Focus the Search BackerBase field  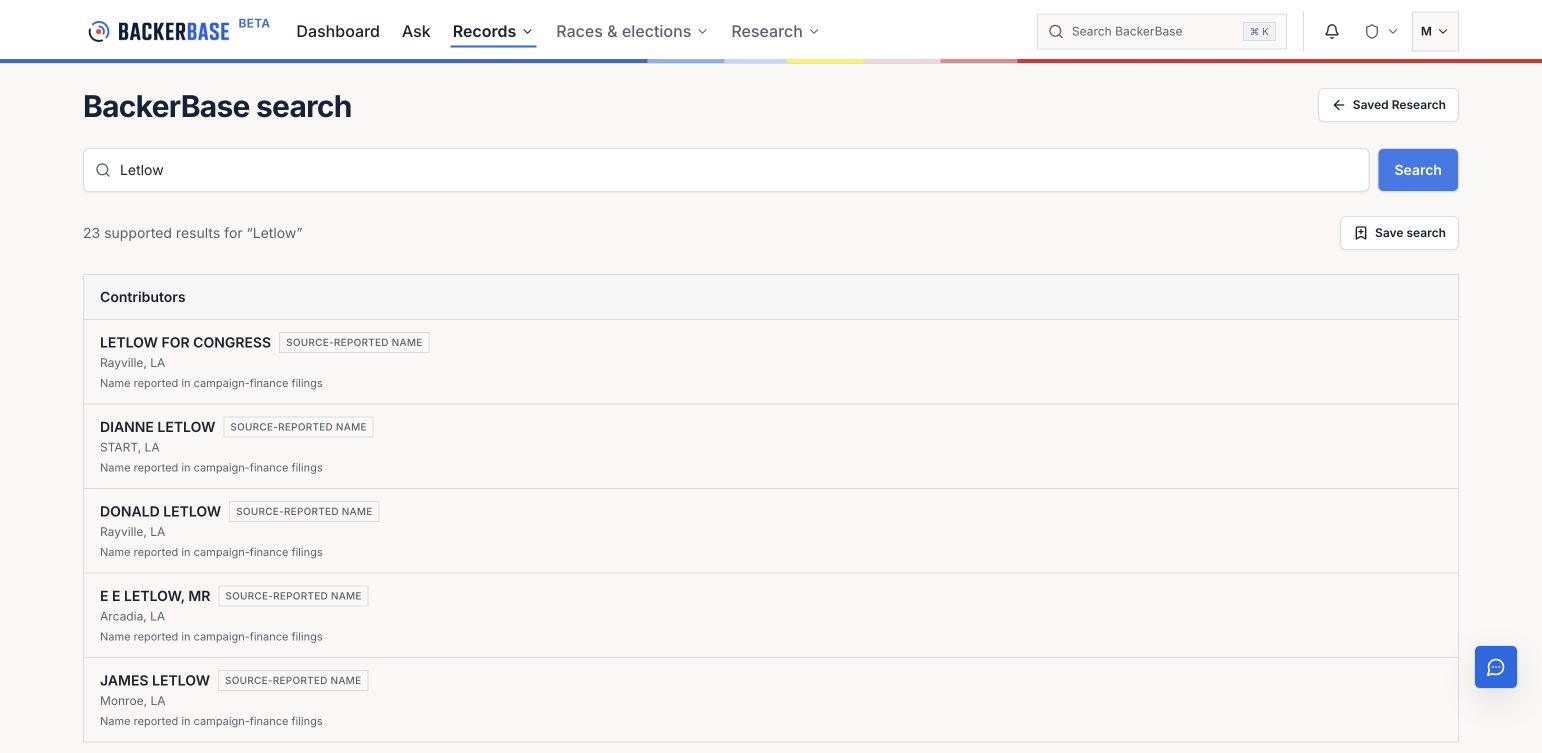pos(1162,31)
